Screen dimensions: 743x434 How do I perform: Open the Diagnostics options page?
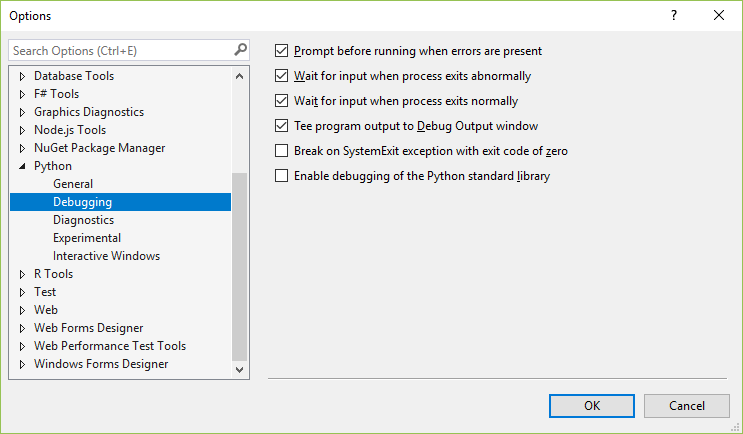pos(83,220)
